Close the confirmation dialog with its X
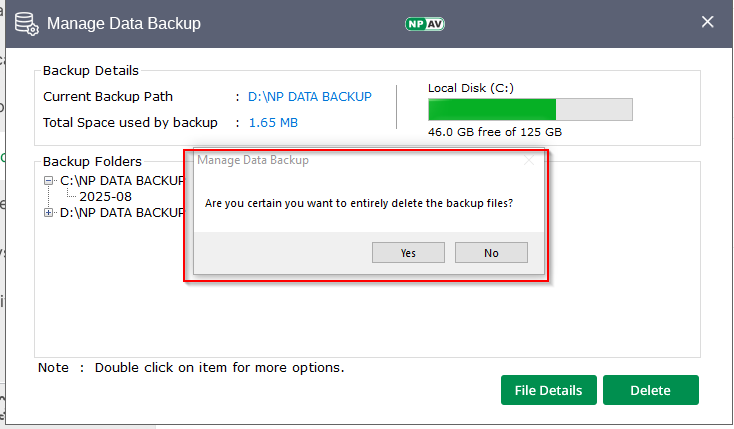This screenshot has height=429, width=734. [530, 160]
